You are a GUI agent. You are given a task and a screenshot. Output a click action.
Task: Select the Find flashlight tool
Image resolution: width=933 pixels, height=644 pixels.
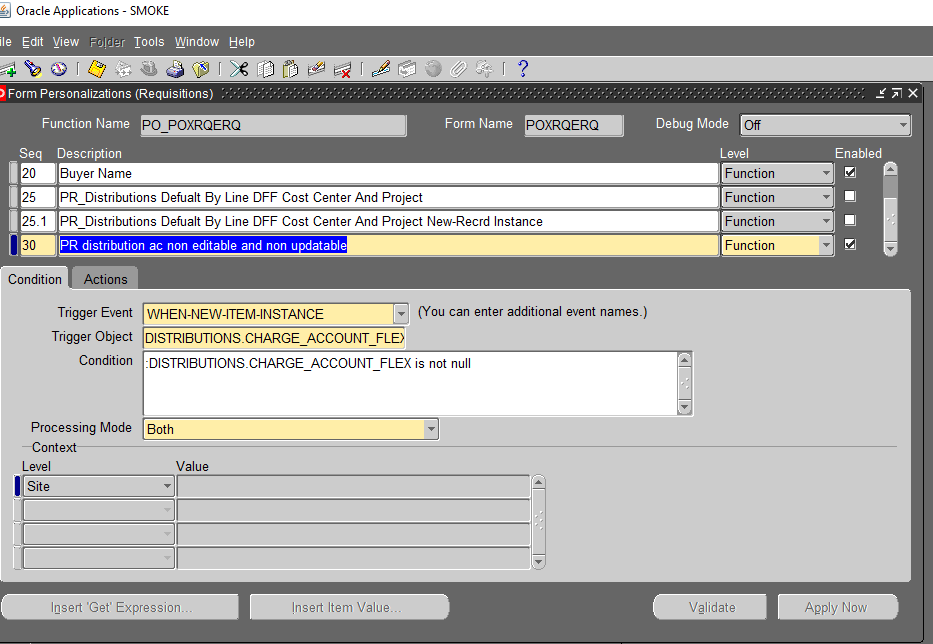[x=32, y=68]
